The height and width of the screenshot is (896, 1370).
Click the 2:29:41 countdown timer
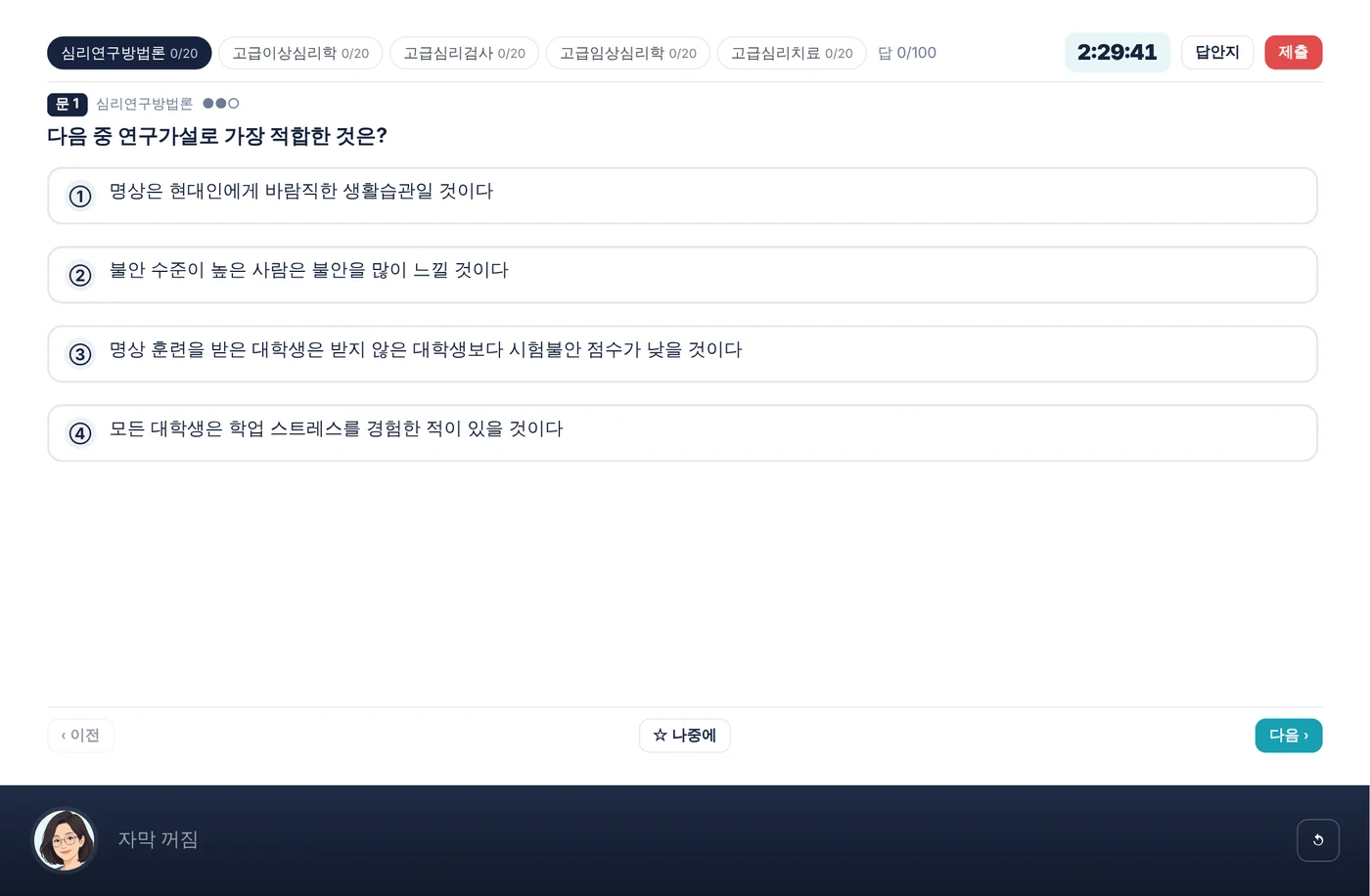pyautogui.click(x=1117, y=52)
